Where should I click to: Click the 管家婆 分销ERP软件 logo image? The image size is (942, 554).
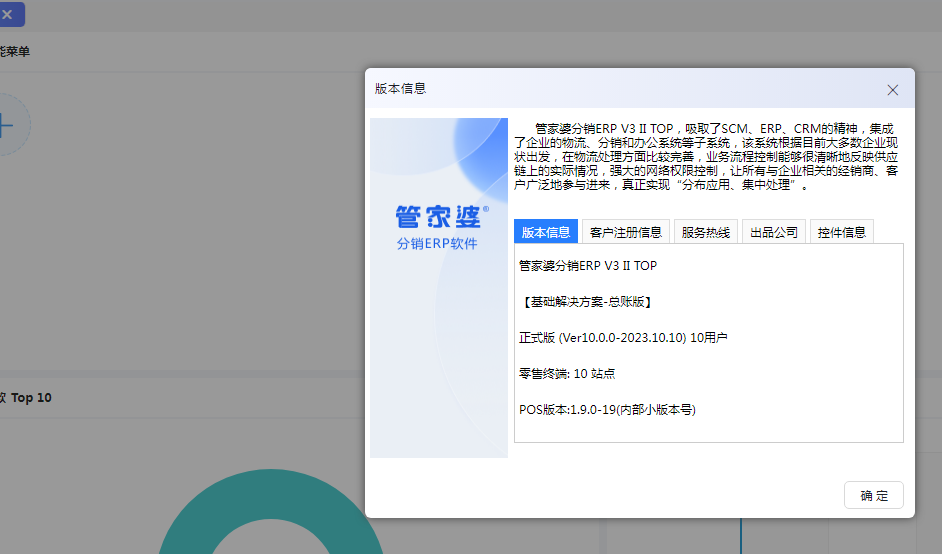tap(439, 288)
